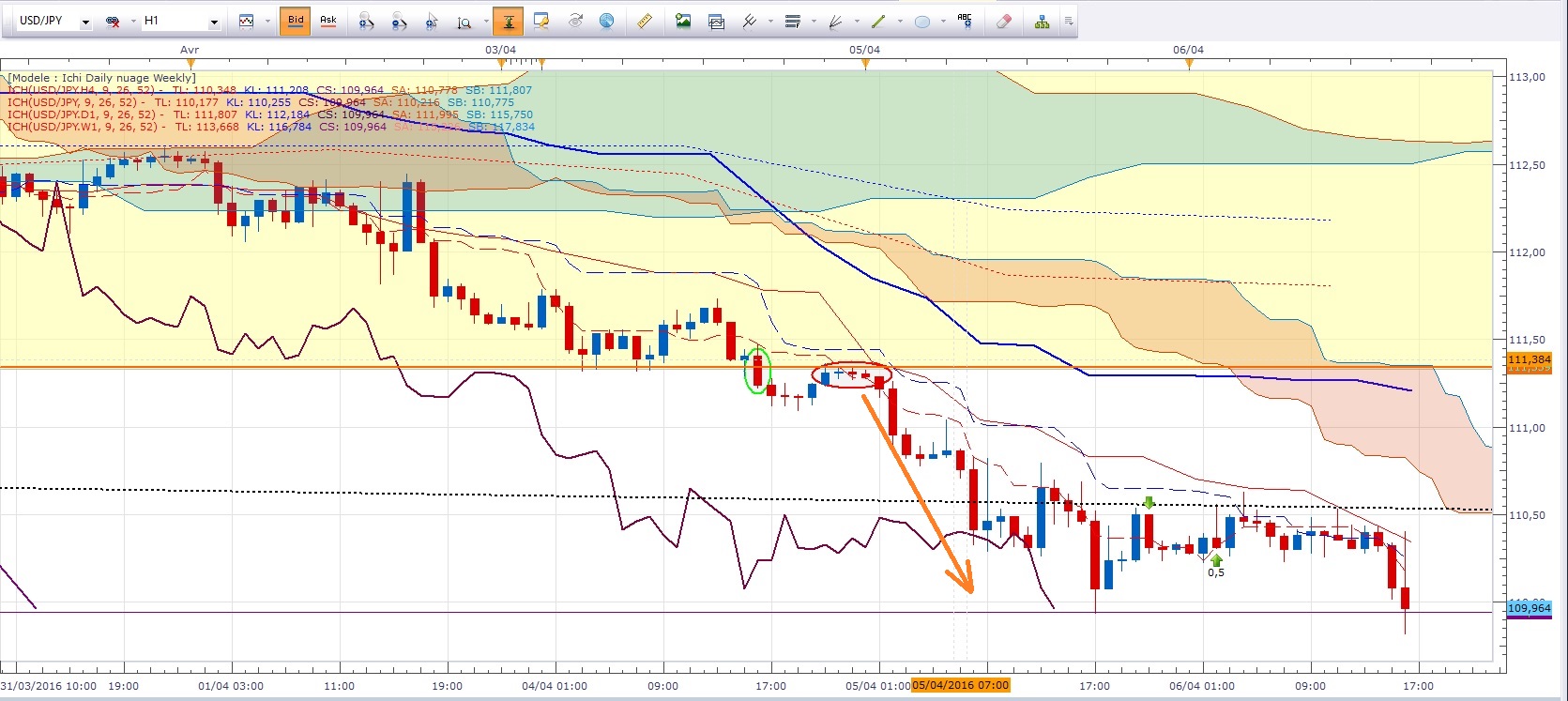Toggle the Bid price display
This screenshot has height=701, width=1568.
point(296,21)
